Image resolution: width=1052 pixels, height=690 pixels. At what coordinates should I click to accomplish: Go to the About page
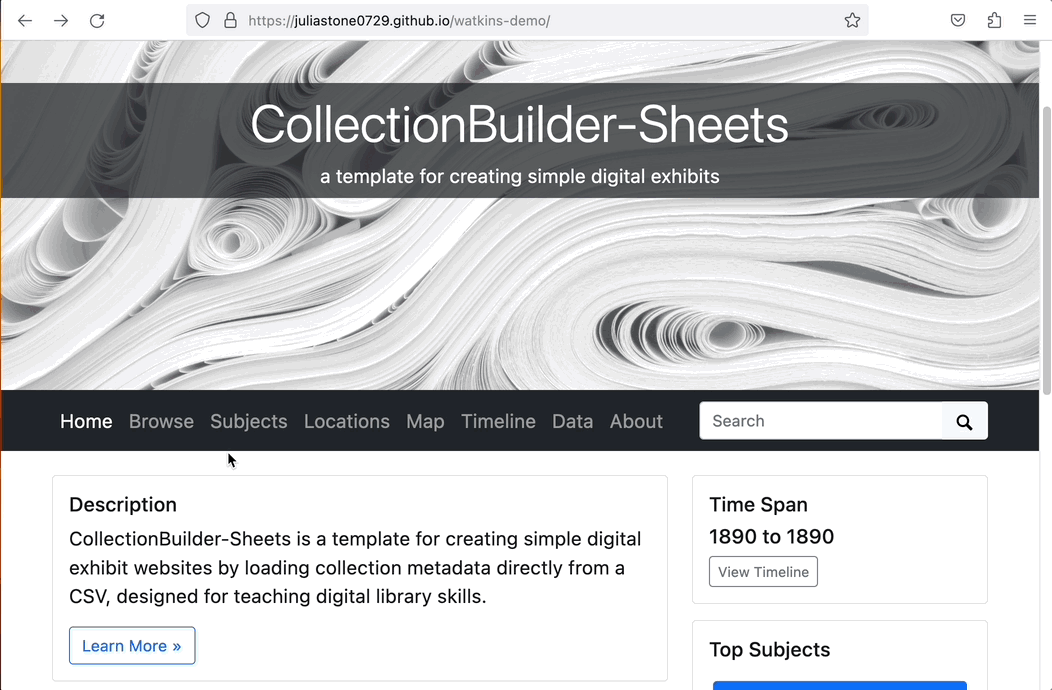(x=636, y=421)
